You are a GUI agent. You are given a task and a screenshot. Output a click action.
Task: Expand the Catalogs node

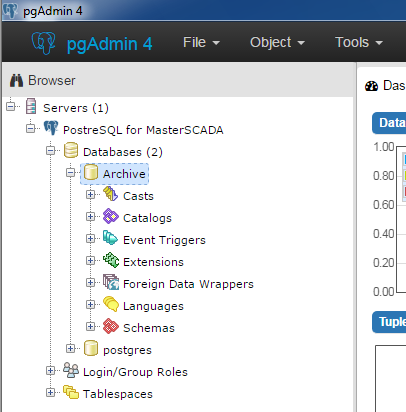(x=91, y=217)
